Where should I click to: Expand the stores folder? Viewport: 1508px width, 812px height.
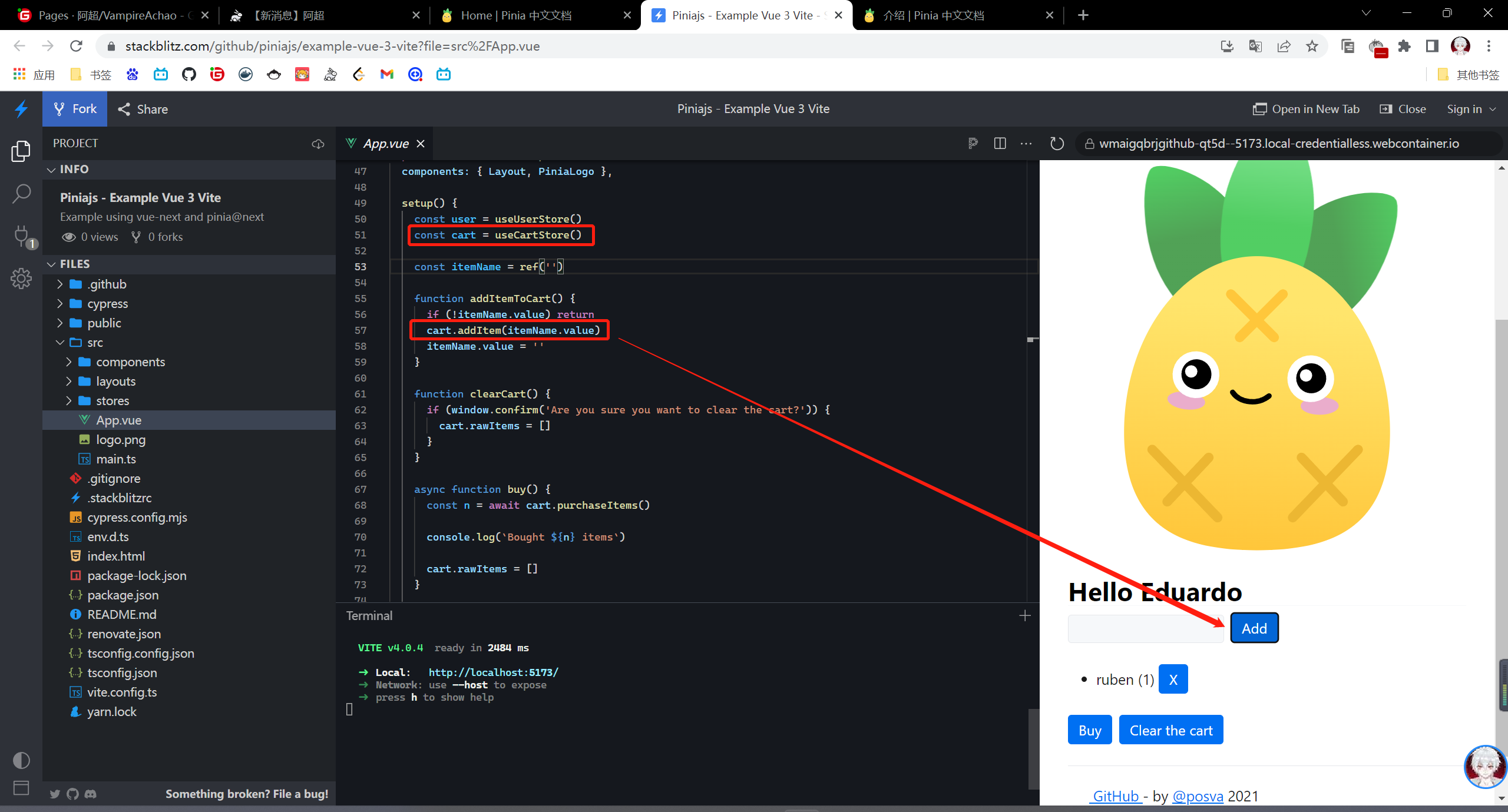(112, 401)
